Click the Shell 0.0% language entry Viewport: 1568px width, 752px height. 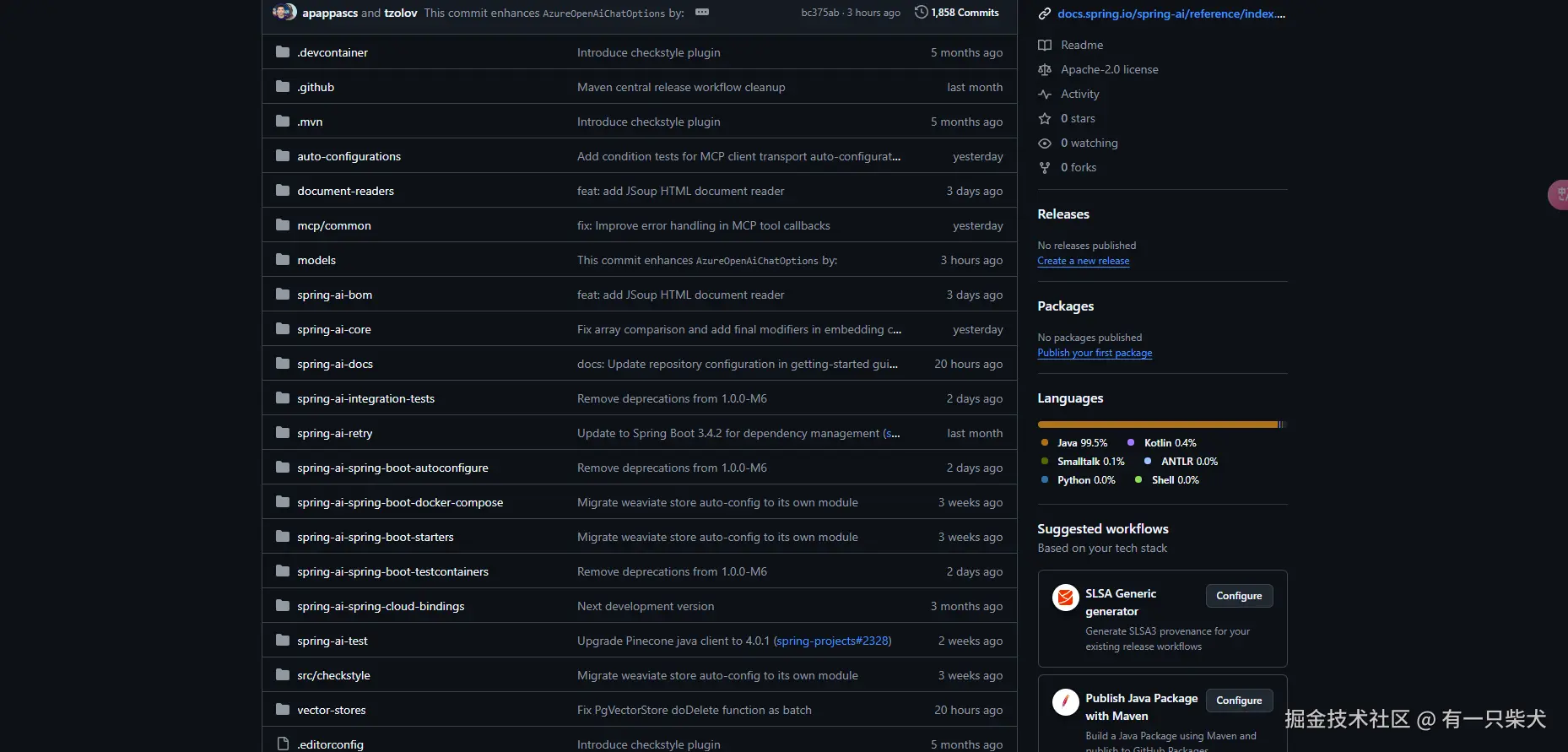tap(1167, 479)
